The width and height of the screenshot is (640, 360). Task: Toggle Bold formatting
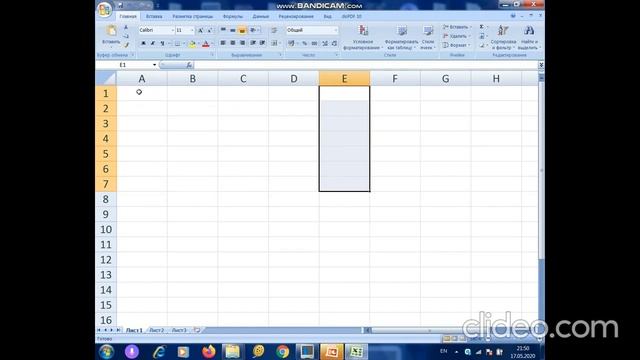tap(143, 43)
